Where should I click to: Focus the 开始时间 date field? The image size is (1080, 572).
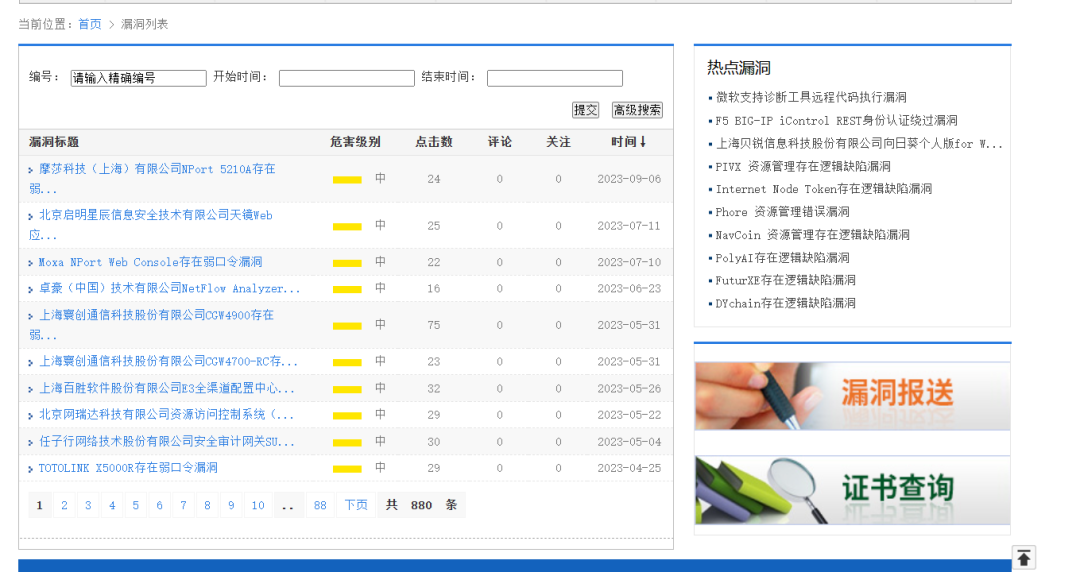pos(346,79)
